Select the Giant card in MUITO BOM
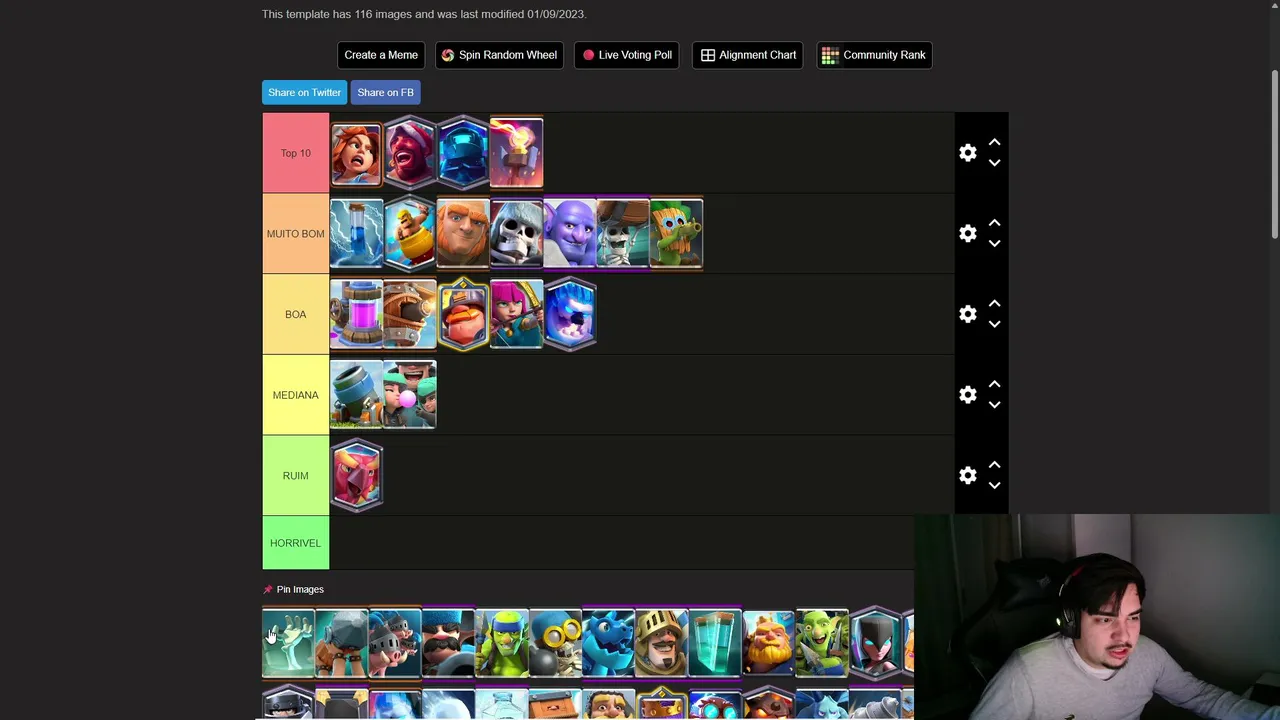1280x720 pixels. 463,234
